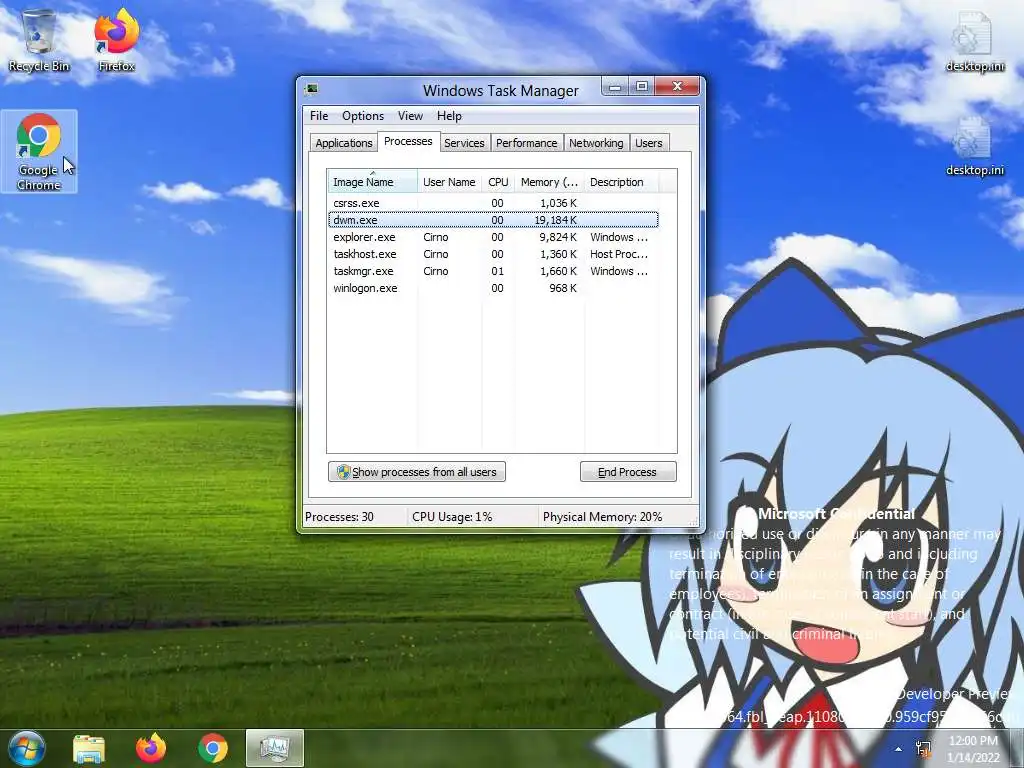Show hidden system tray icons arrow
Image resolution: width=1024 pixels, height=768 pixels.
899,749
